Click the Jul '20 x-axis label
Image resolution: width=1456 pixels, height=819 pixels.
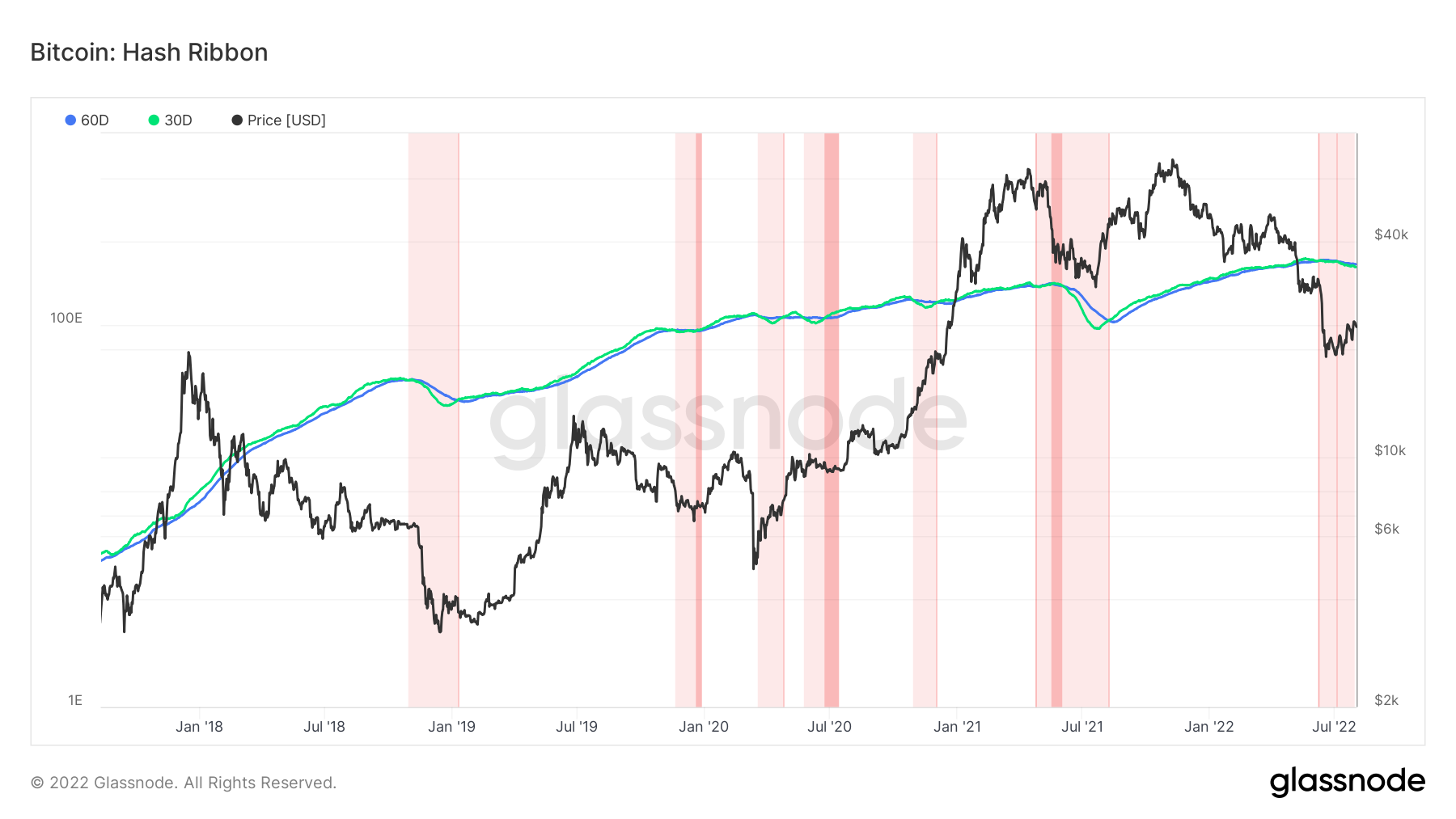pos(829,726)
